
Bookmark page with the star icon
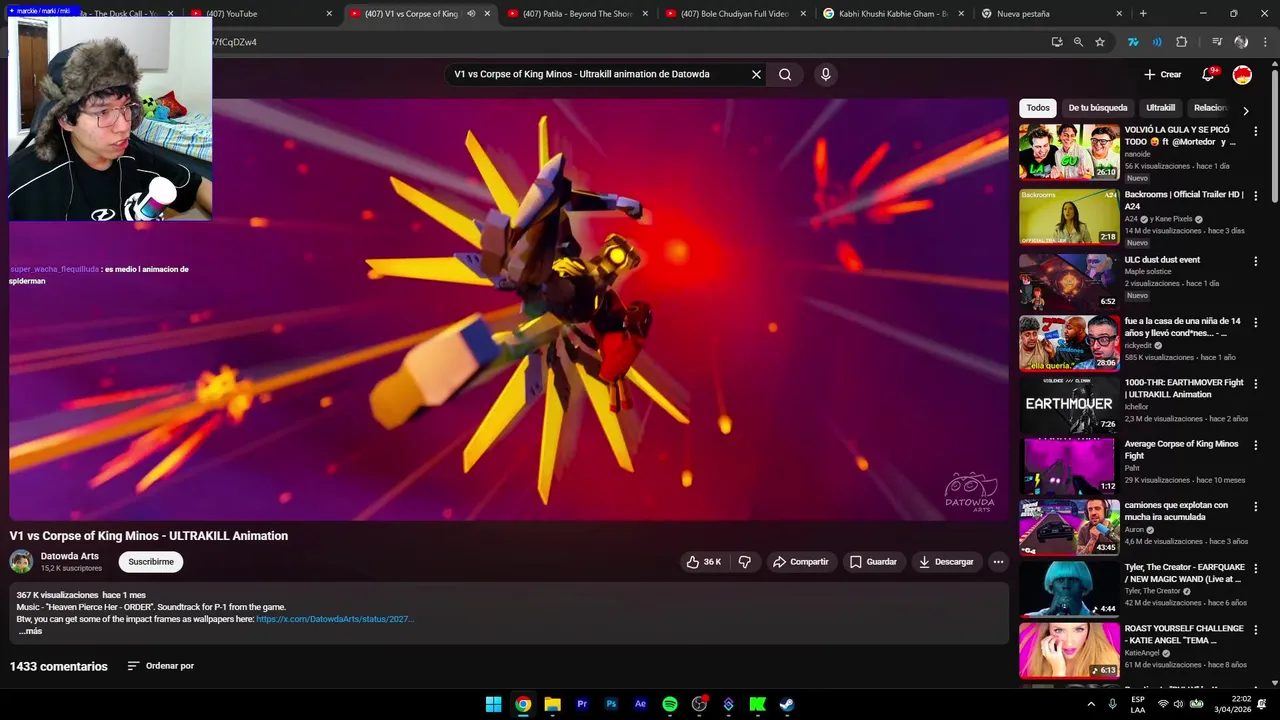click(1100, 42)
